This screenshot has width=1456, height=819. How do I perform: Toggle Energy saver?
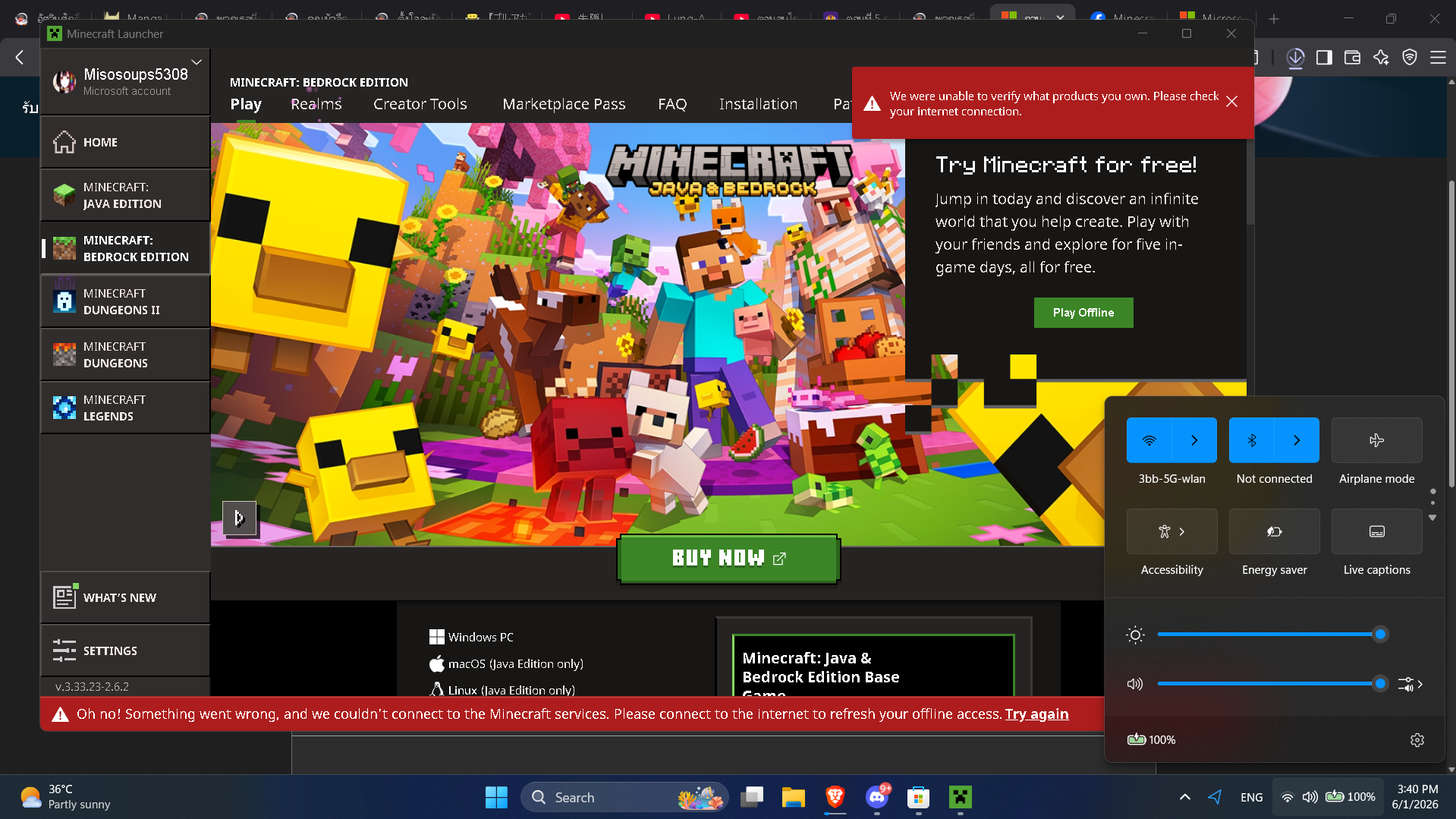(1274, 531)
